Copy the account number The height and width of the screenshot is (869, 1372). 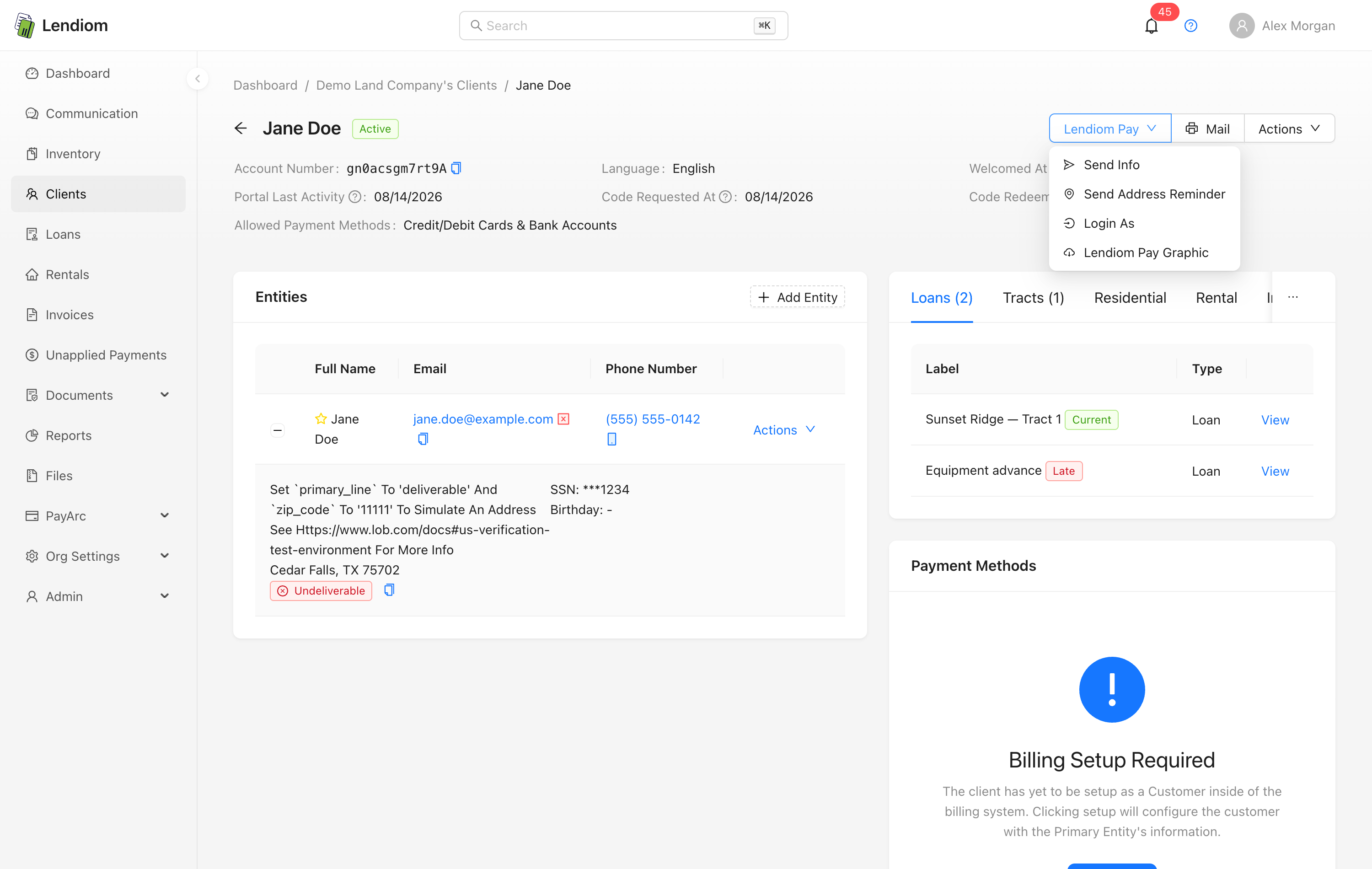(x=456, y=168)
